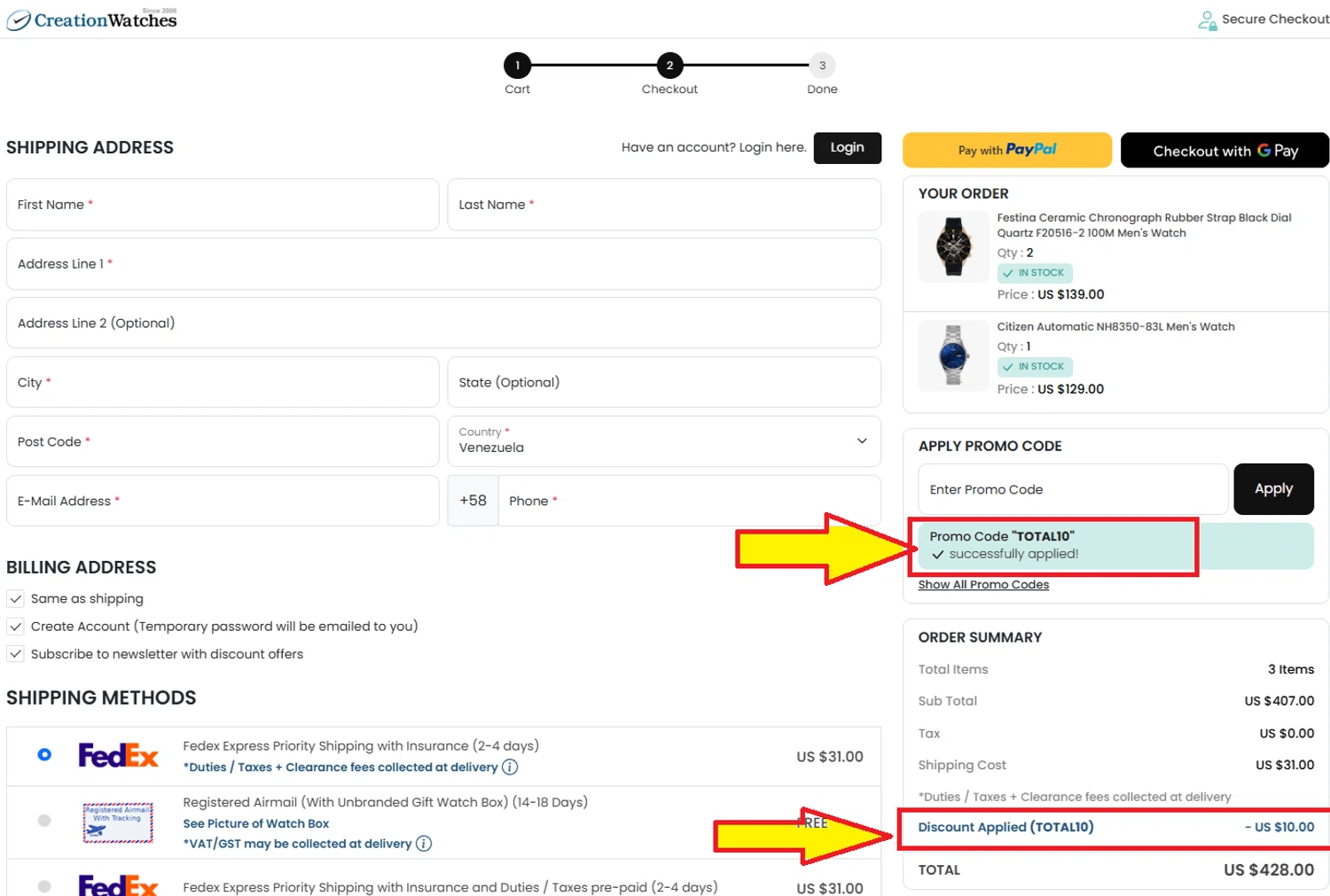Screen dimensions: 1330x896
Task: Toggle Subscribe to newsletter checkbox
Action: tap(15, 654)
